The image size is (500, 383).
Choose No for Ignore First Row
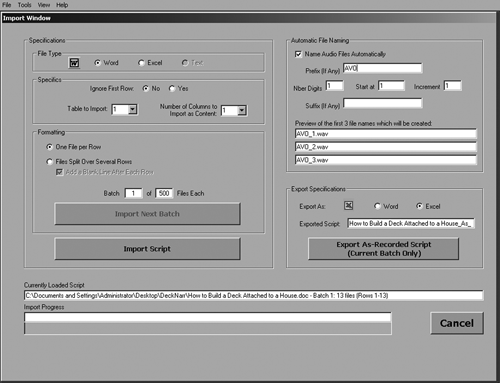tap(146, 88)
